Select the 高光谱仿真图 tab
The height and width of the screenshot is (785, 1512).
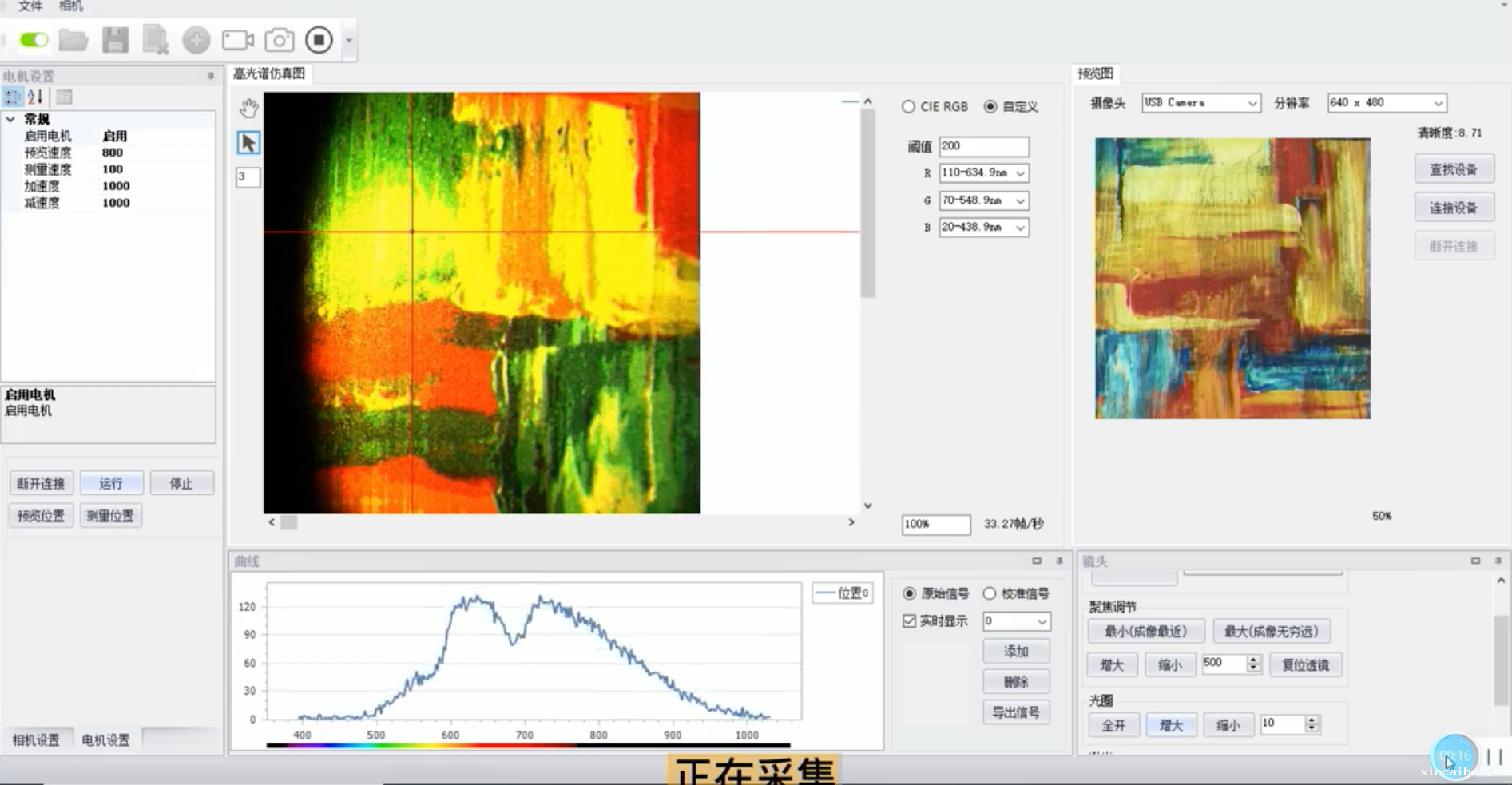point(269,73)
